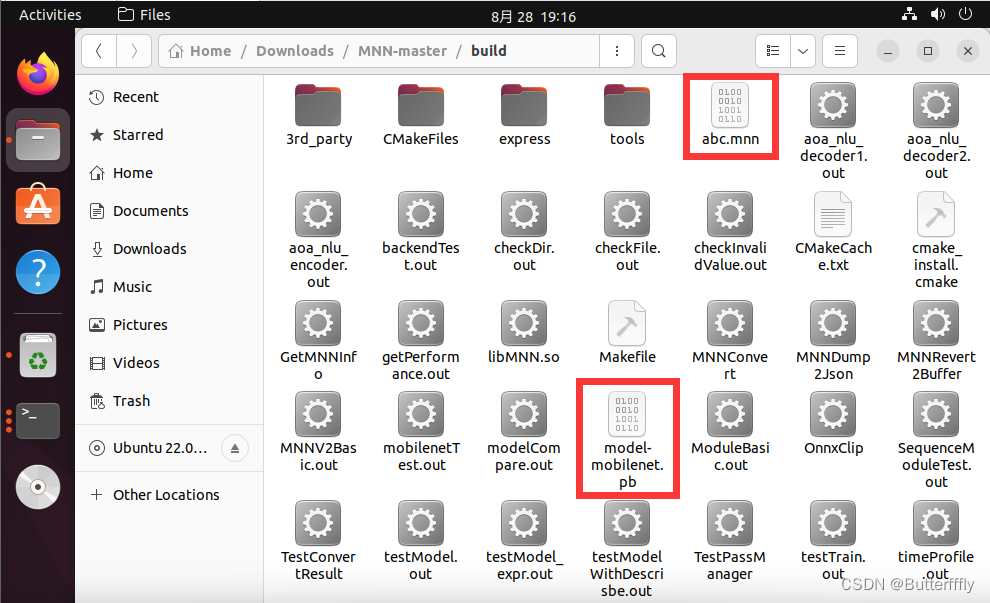Open Home in the sidebar
Viewport: 990px width, 603px height.
click(169, 173)
